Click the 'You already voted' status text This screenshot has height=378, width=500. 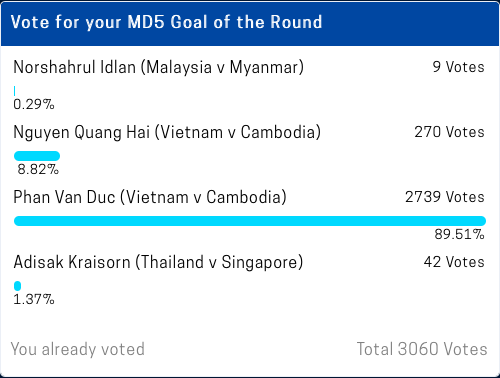pos(78,350)
